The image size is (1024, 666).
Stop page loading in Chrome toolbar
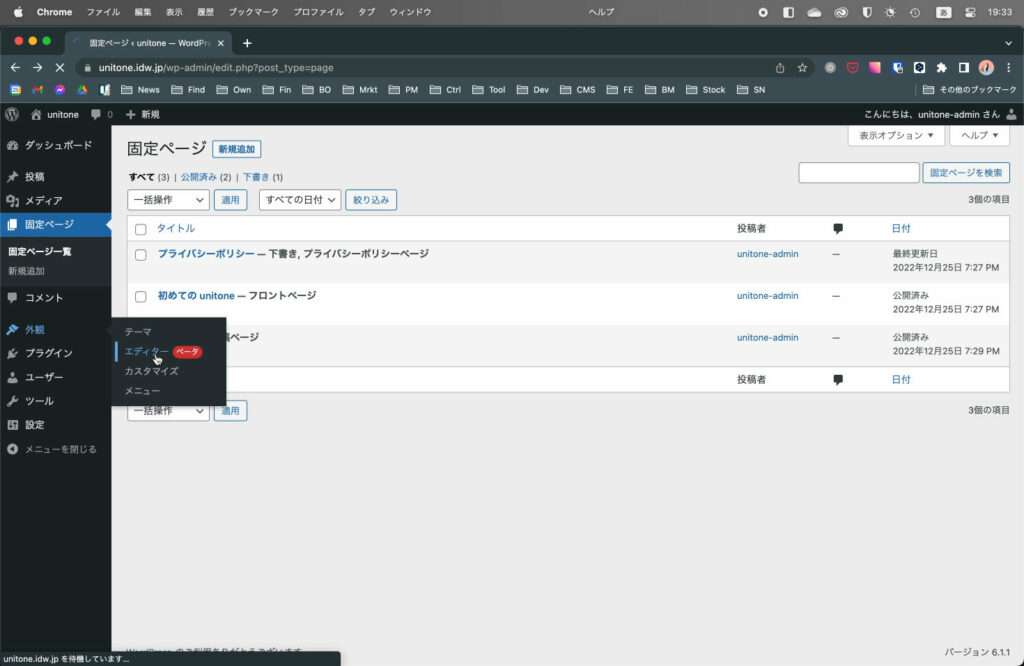(x=60, y=68)
